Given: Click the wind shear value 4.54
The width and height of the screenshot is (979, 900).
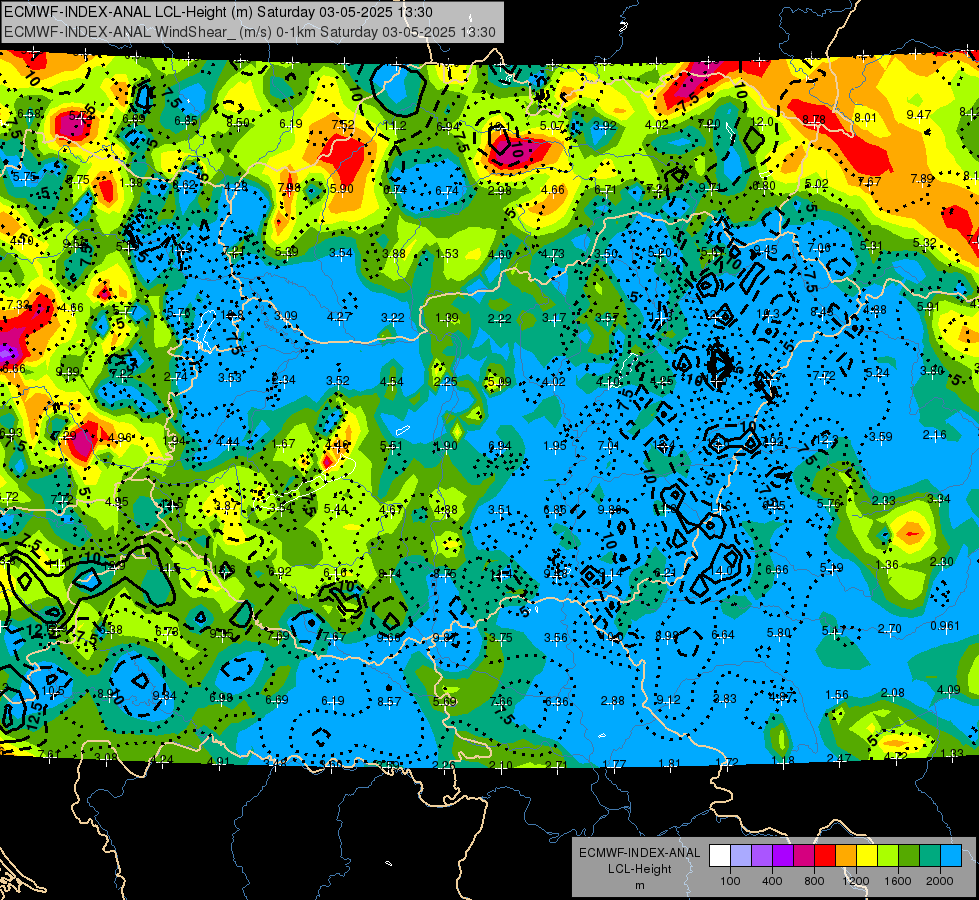Looking at the screenshot, I should (x=391, y=381).
